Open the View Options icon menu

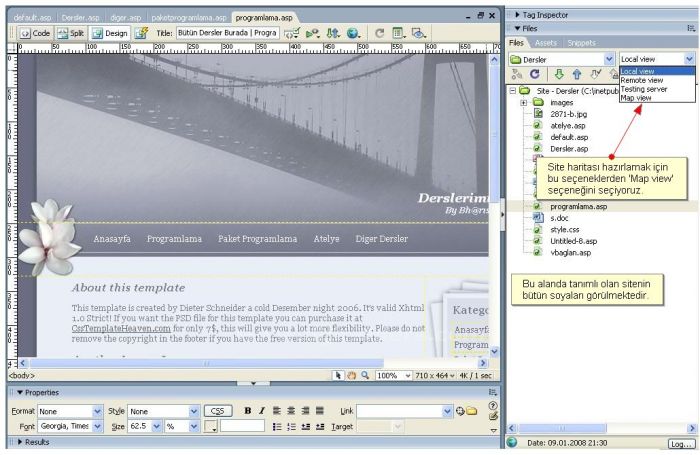(399, 33)
